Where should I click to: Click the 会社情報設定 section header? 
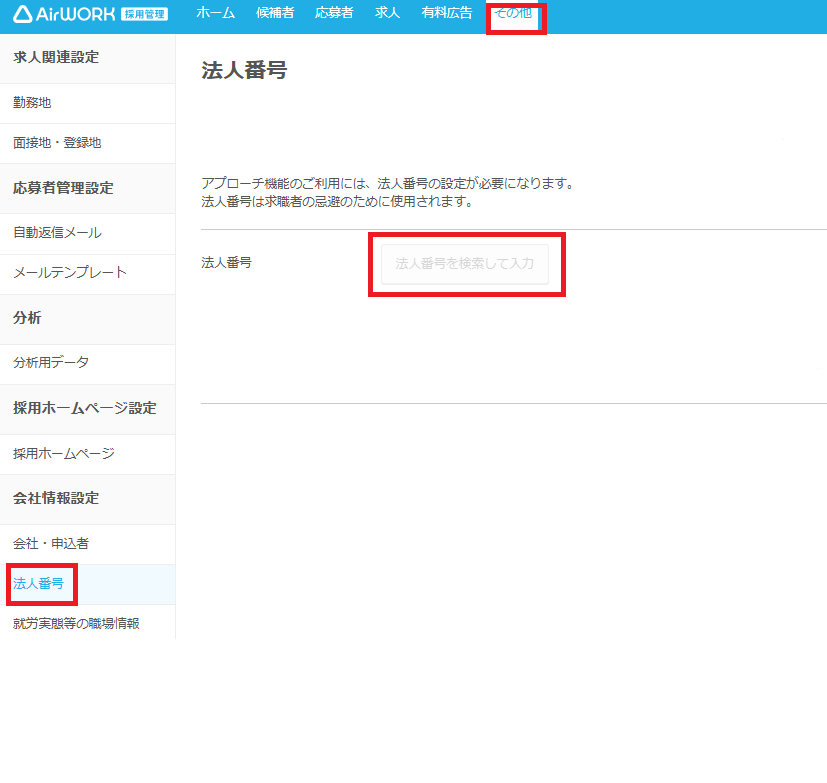(56, 498)
